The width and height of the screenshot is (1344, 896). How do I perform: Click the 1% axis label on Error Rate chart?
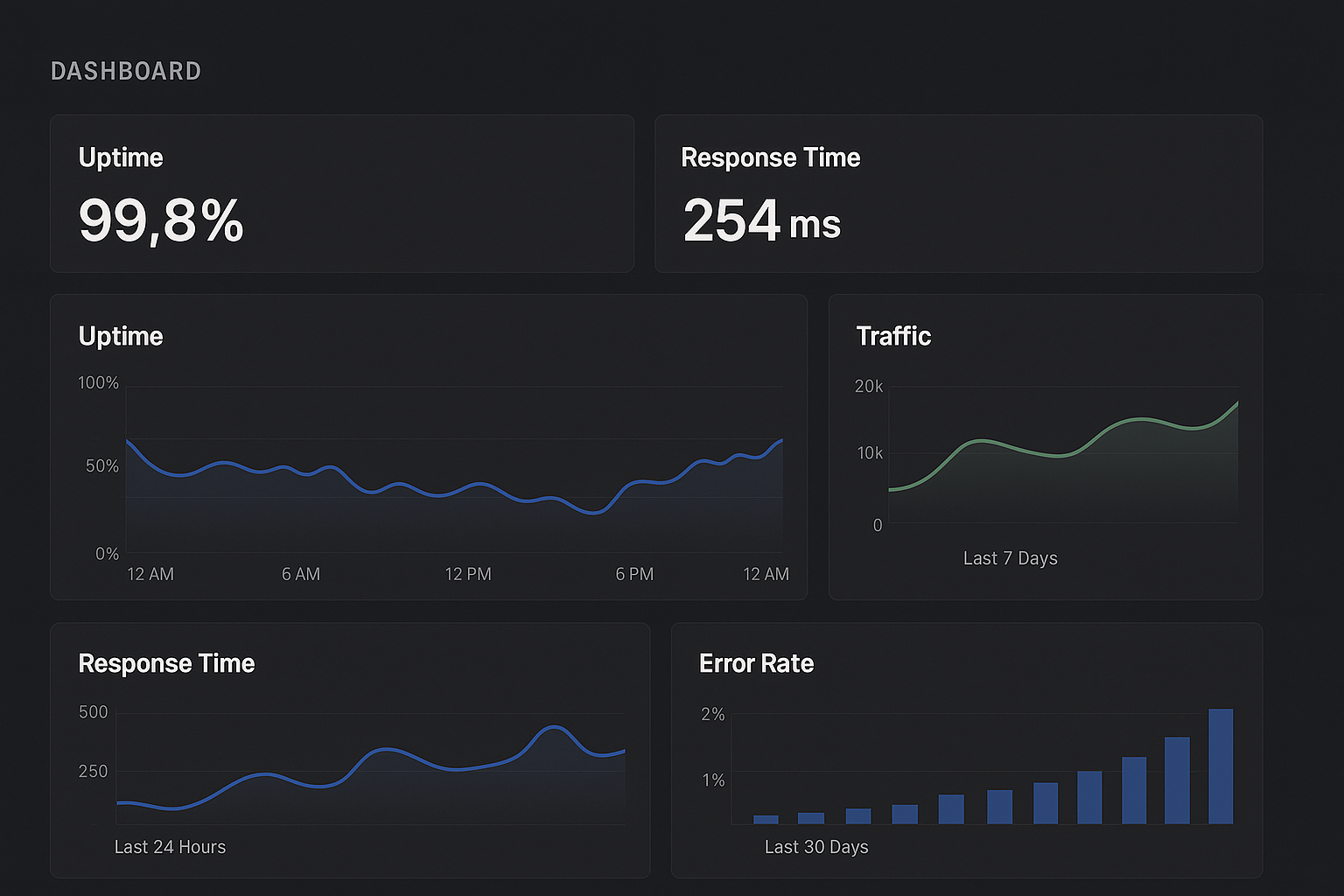click(713, 780)
